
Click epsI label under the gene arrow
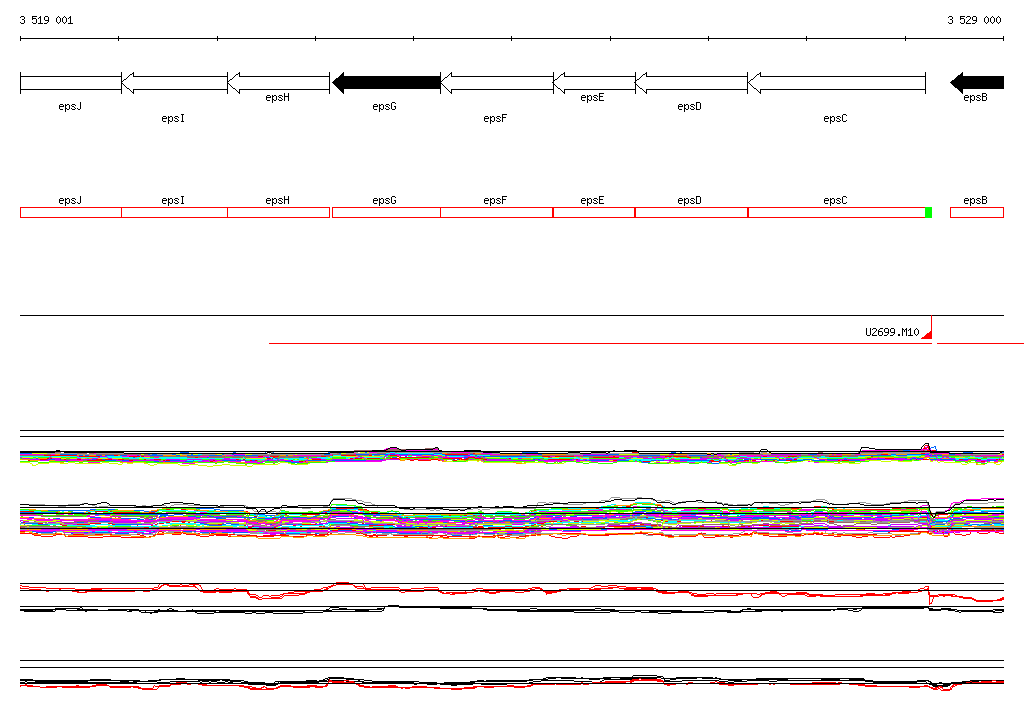tap(173, 118)
